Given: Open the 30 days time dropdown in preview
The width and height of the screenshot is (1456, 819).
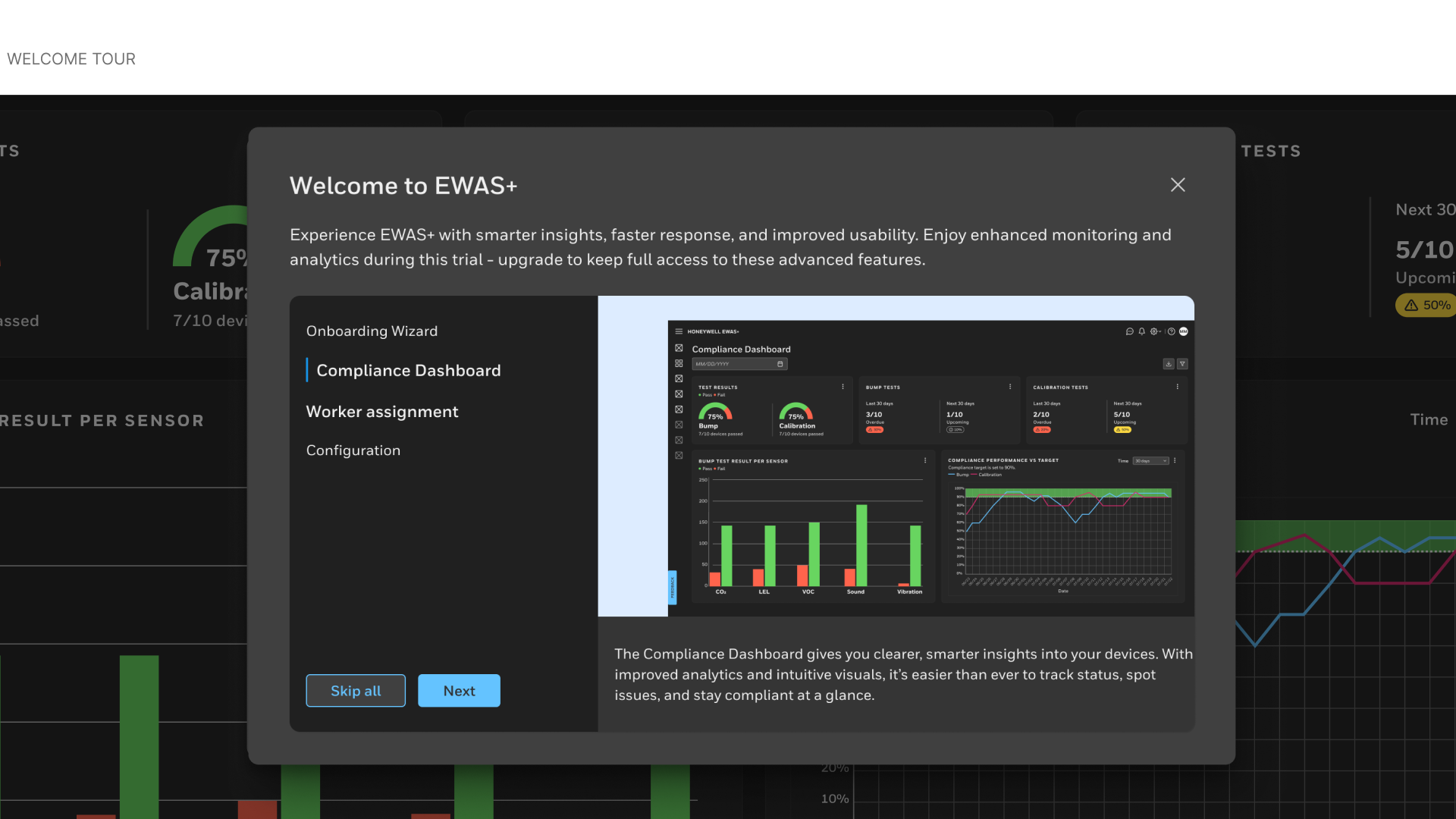Looking at the screenshot, I should (x=1150, y=461).
